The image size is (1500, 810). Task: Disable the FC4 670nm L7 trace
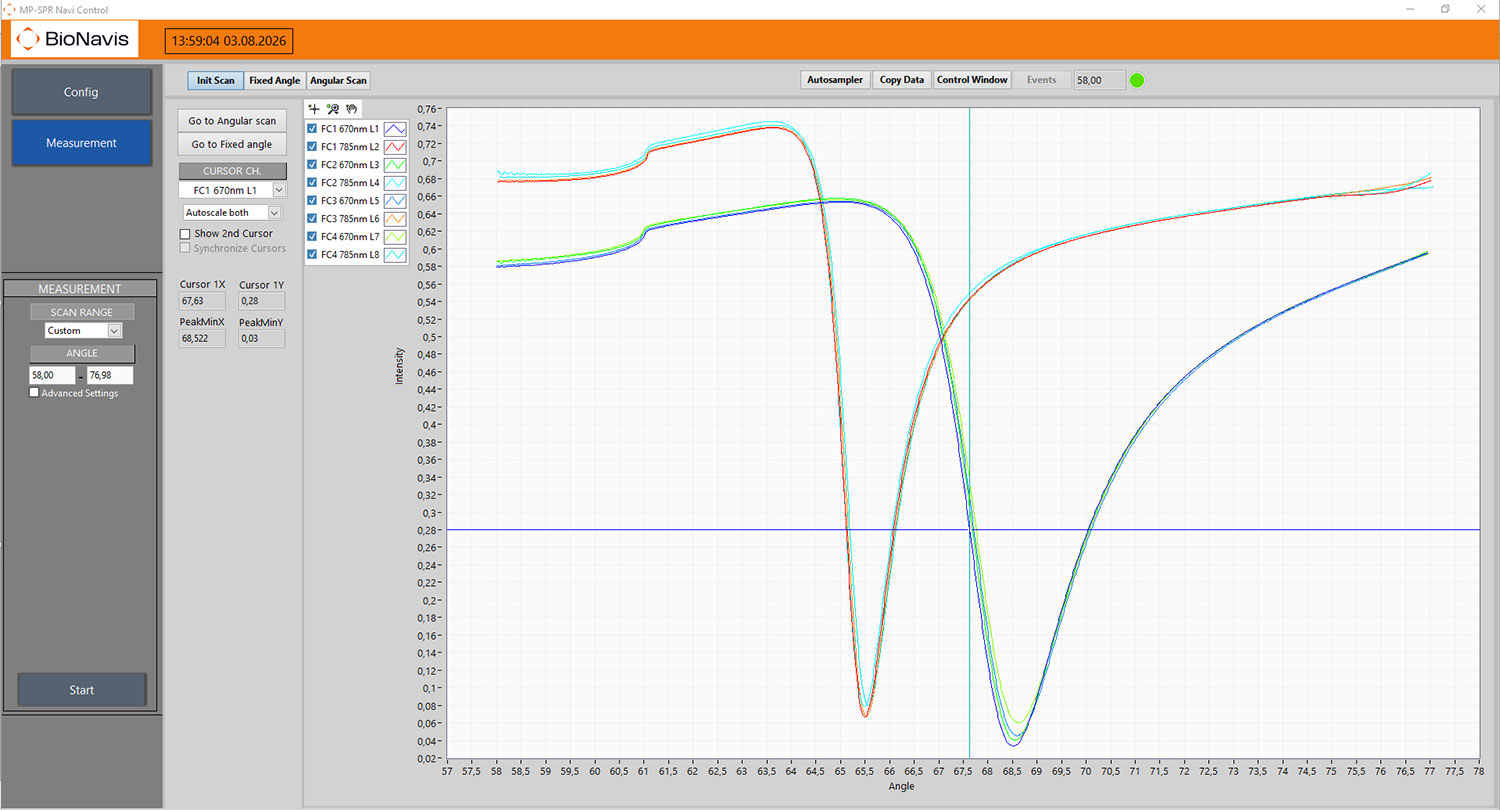tap(313, 237)
